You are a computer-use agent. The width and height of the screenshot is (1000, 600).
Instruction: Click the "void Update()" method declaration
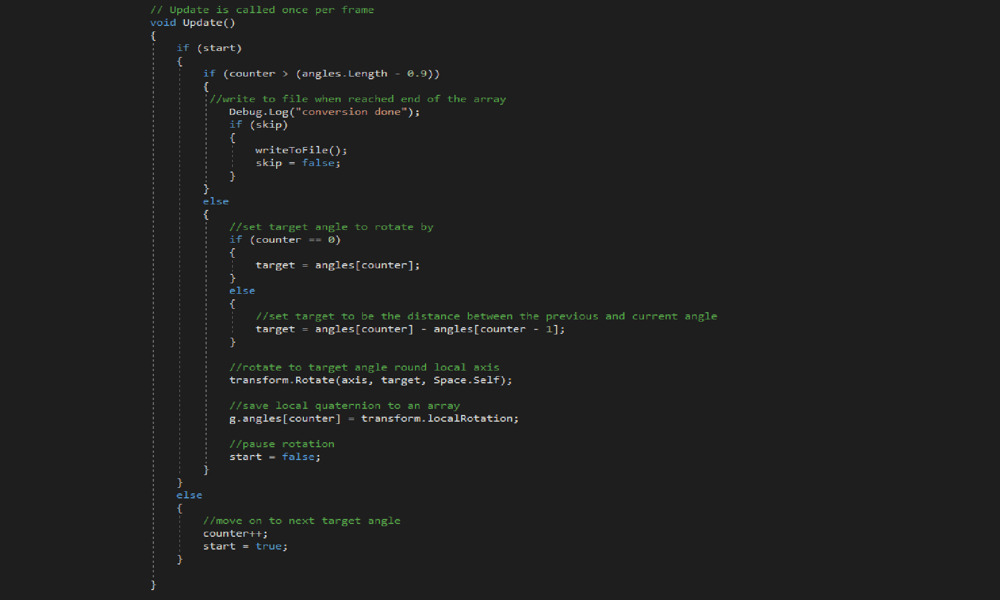coord(193,23)
